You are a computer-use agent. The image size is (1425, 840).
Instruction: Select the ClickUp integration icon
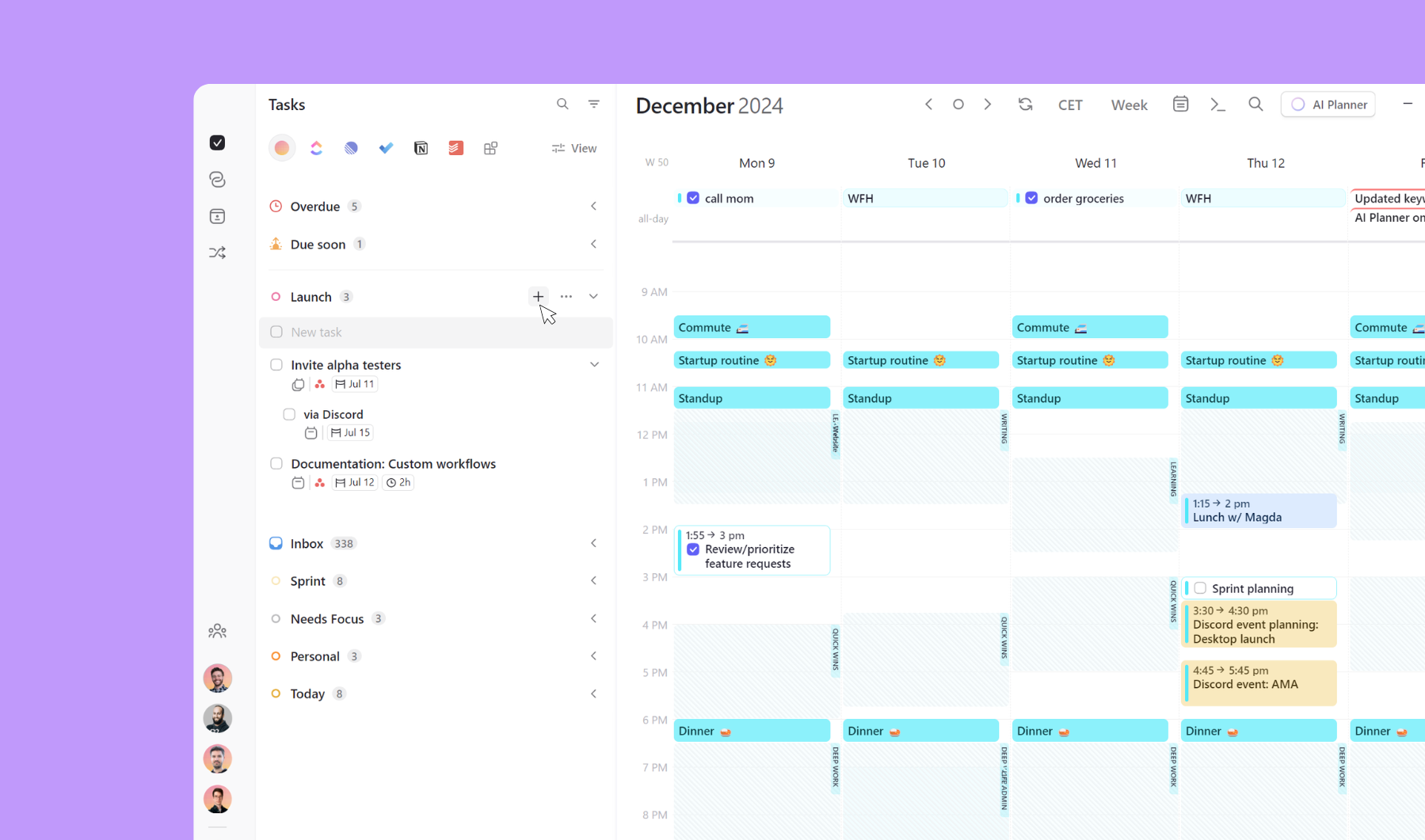click(x=316, y=148)
